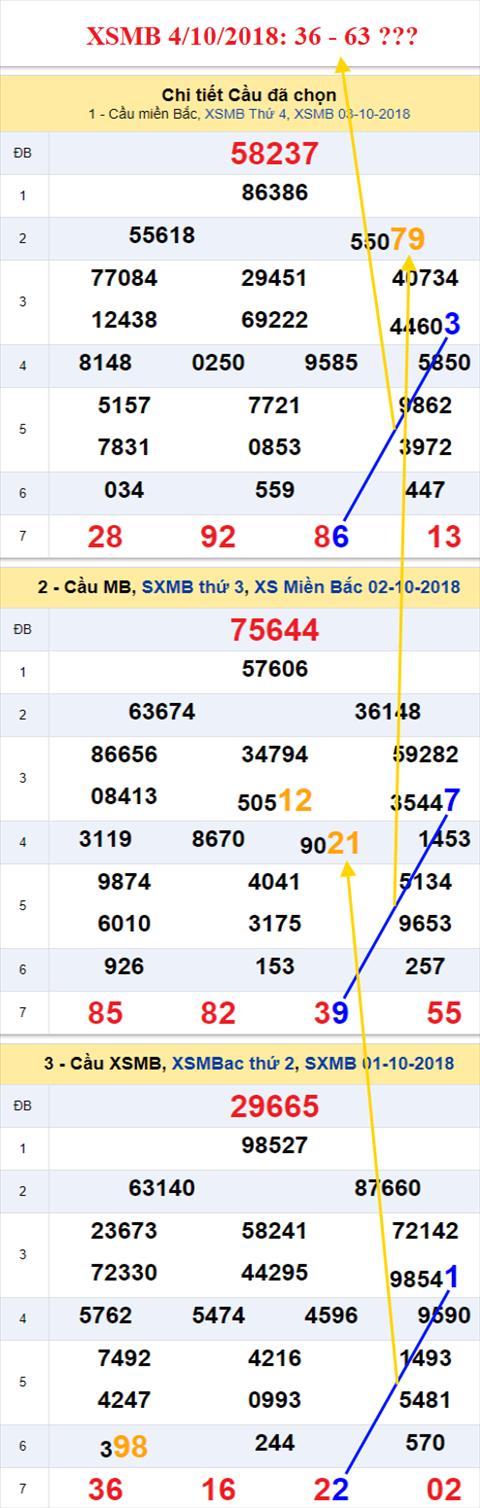The image size is (480, 1508).
Task: Select seventh prize number 02
Action: pos(444,1489)
